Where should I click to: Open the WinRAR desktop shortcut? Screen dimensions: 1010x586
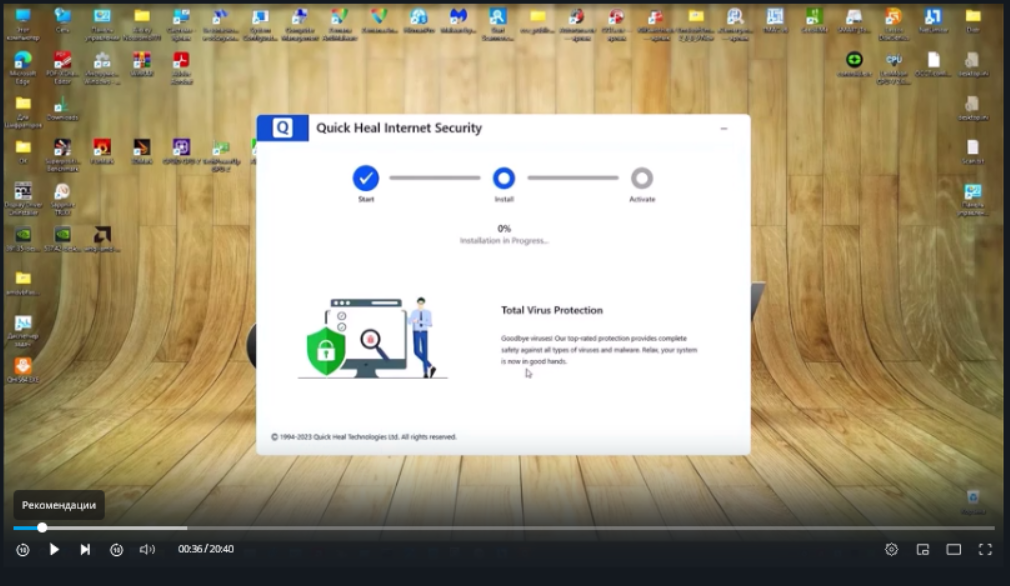(x=142, y=64)
